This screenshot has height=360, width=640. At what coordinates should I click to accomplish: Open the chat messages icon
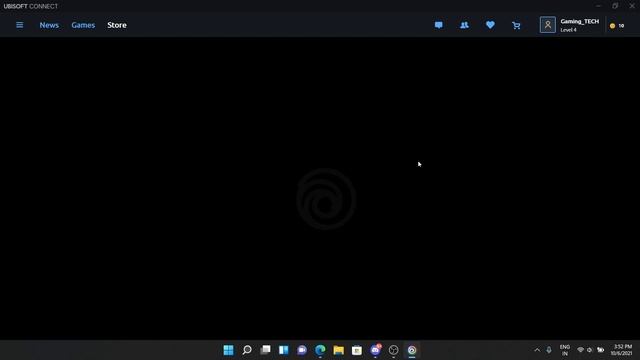438,25
